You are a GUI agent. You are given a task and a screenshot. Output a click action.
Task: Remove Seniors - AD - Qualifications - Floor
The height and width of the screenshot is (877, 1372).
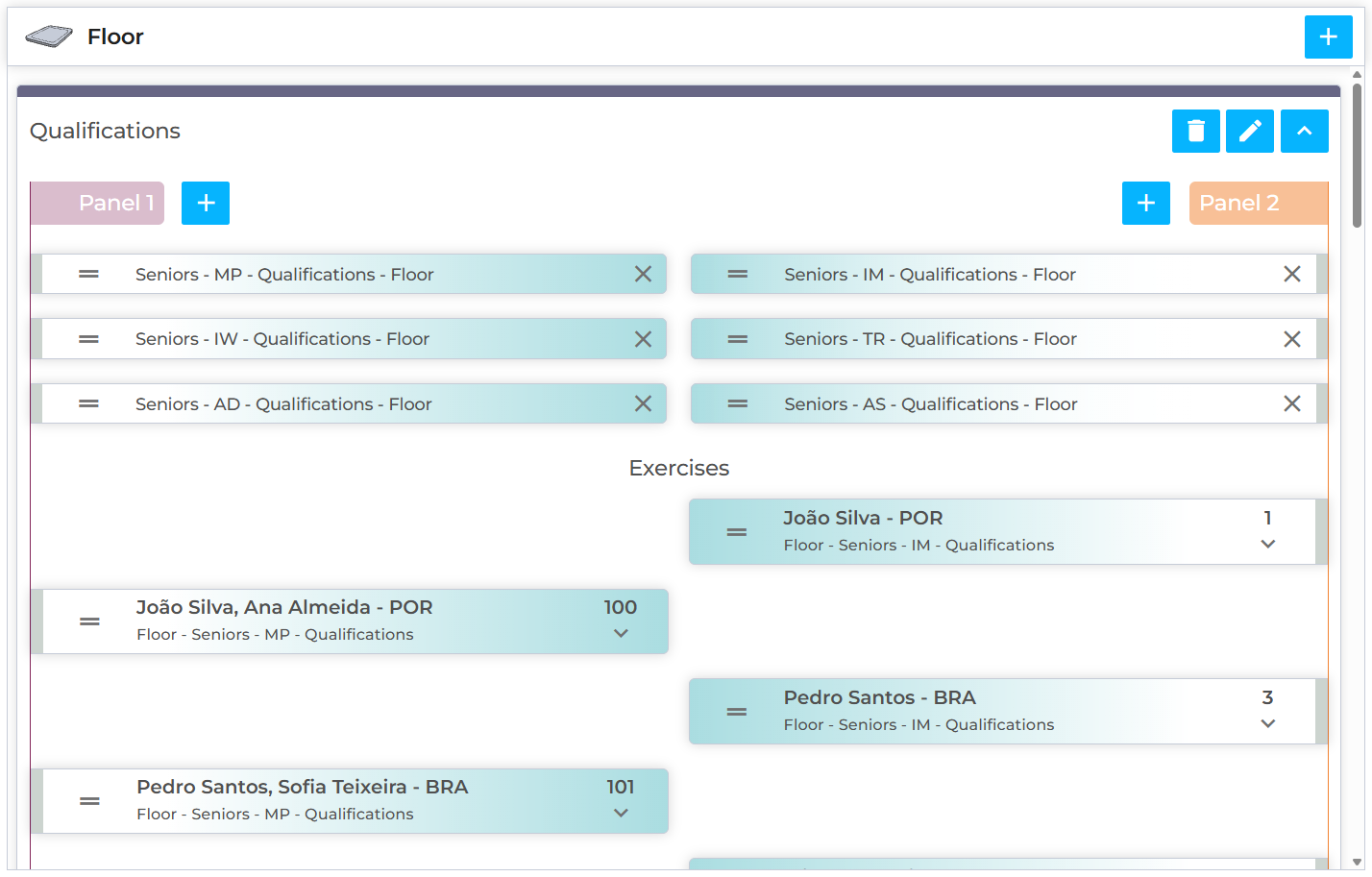click(x=643, y=404)
